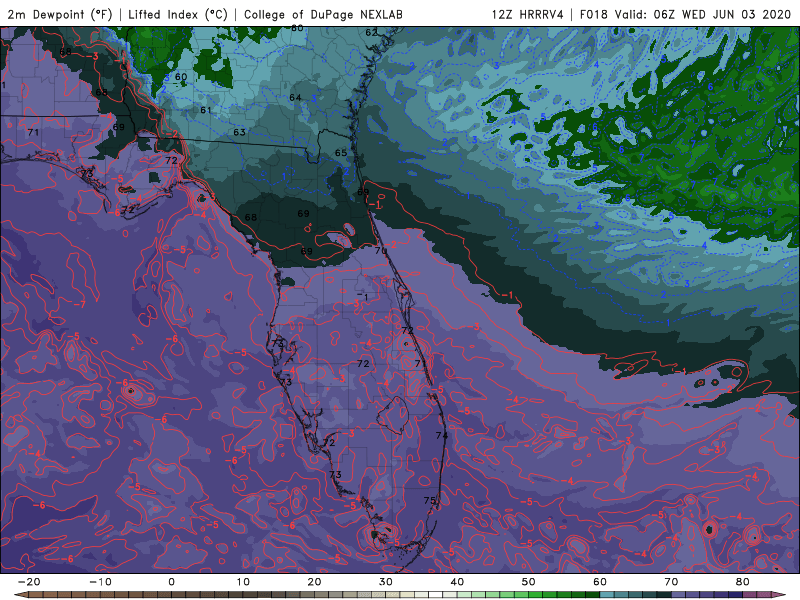The image size is (800, 600).
Task: Click the 'F018 Valid: 06Z WED JUN 03 2020' text
Action: pyautogui.click(x=685, y=14)
